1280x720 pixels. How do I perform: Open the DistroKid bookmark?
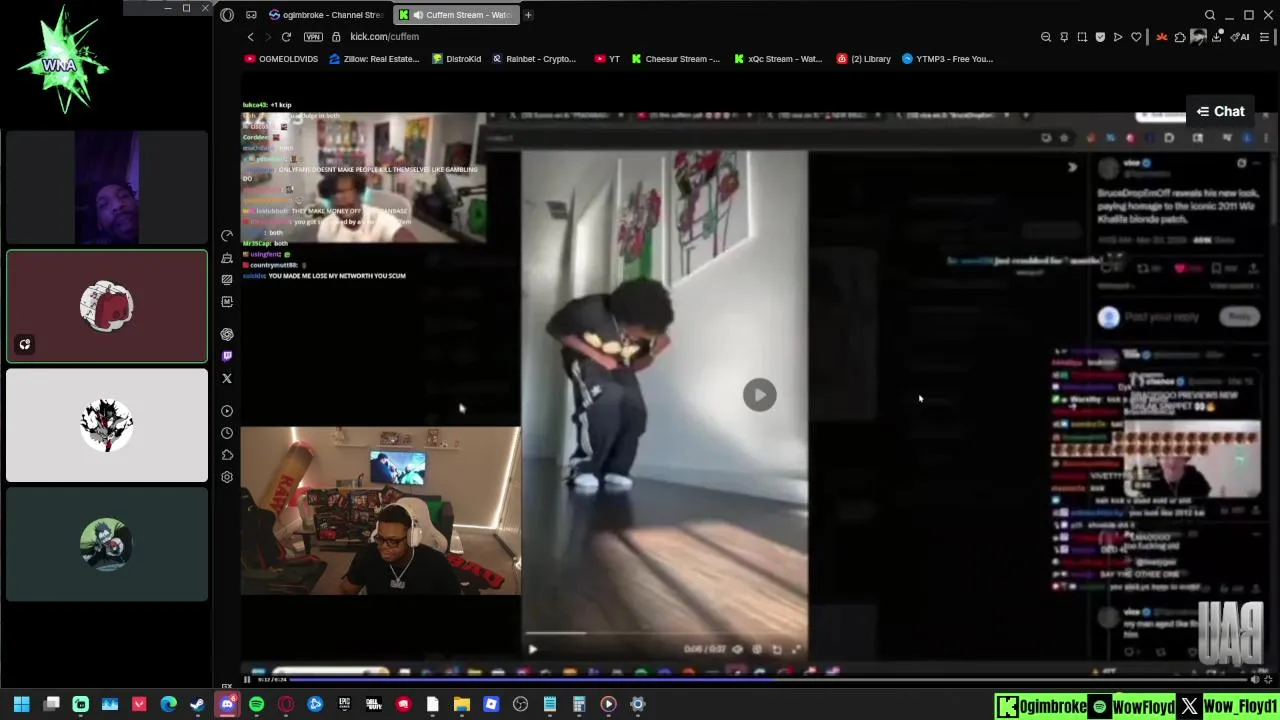(x=457, y=59)
